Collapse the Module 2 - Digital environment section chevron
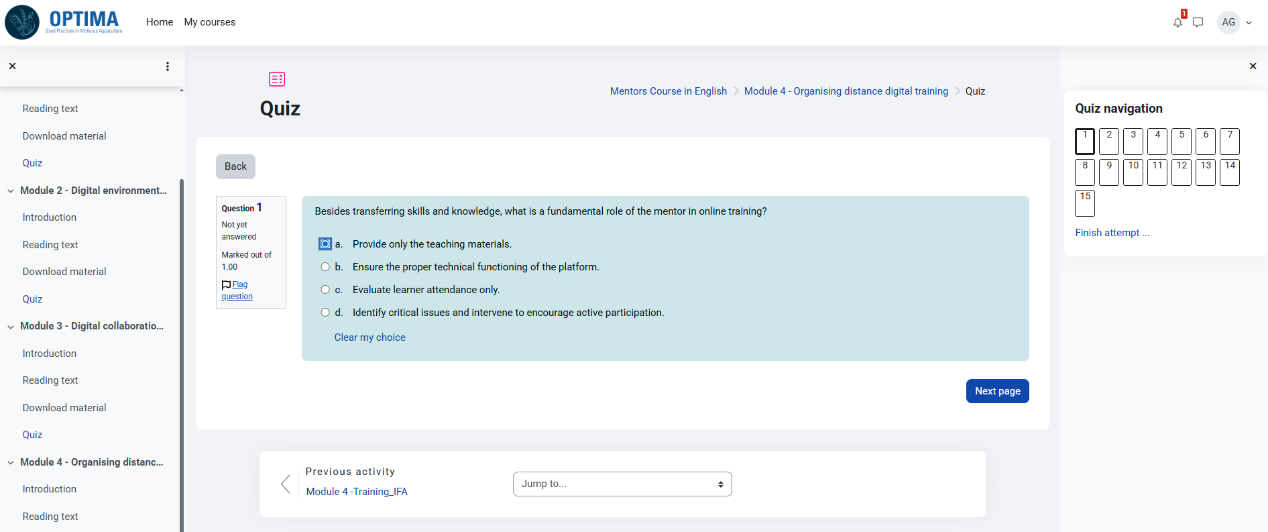Viewport: 1268px width, 532px height. (x=11, y=190)
